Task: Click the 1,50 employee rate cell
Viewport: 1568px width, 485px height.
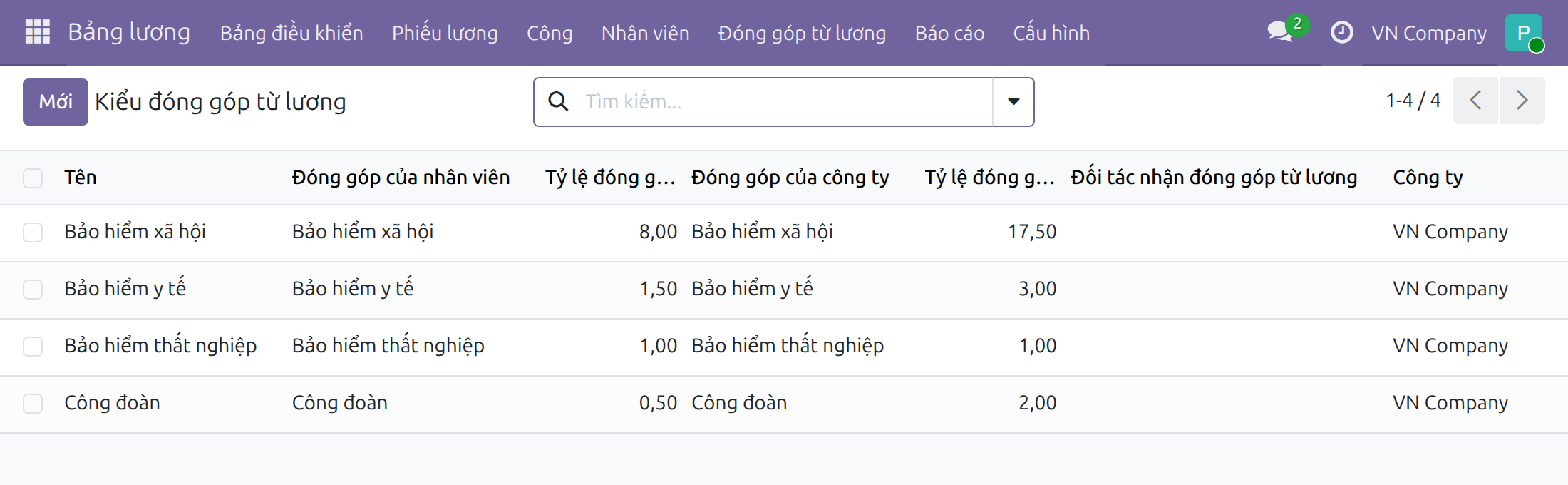Action: tap(658, 289)
